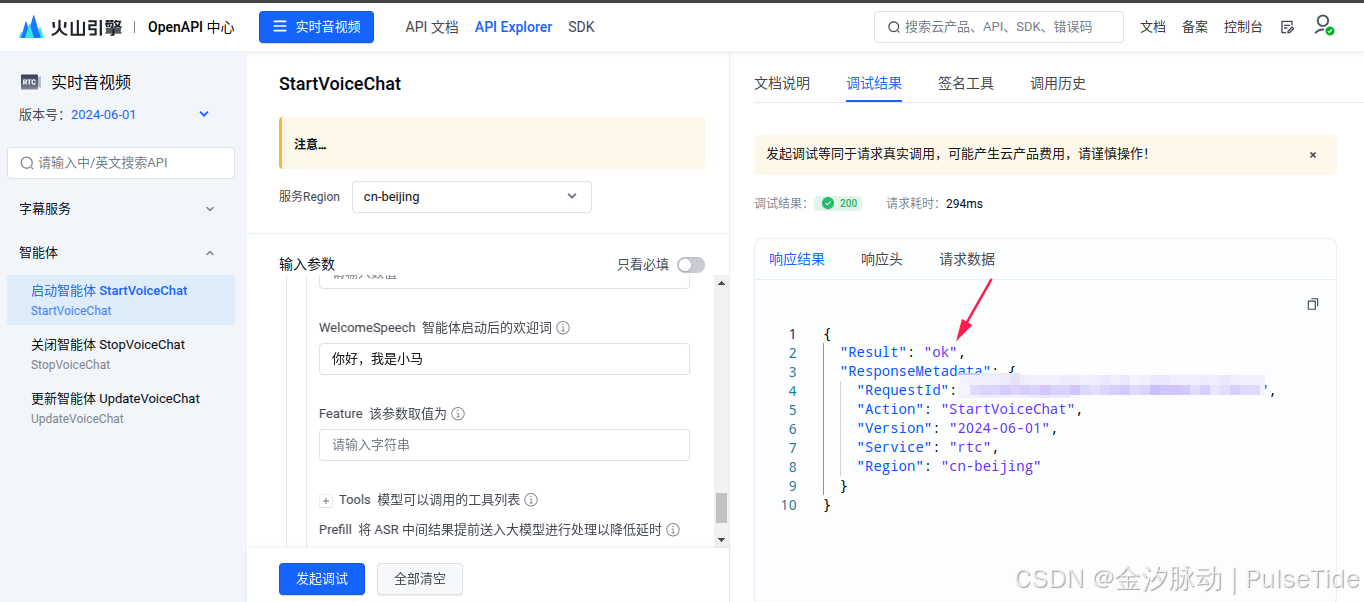This screenshot has width=1364, height=602.
Task: Select 更新智能体 UpdateVoiceChat in sidebar
Action: [121, 408]
